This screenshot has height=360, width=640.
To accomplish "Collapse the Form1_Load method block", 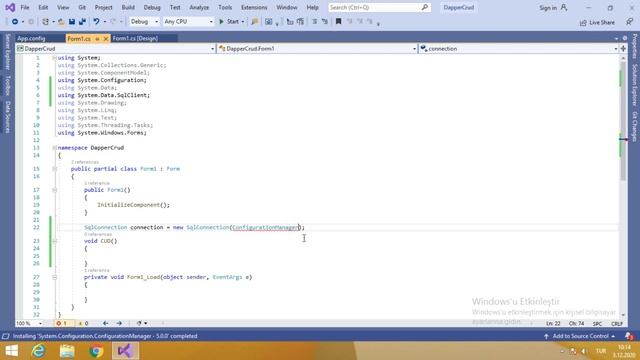I will coord(54,277).
